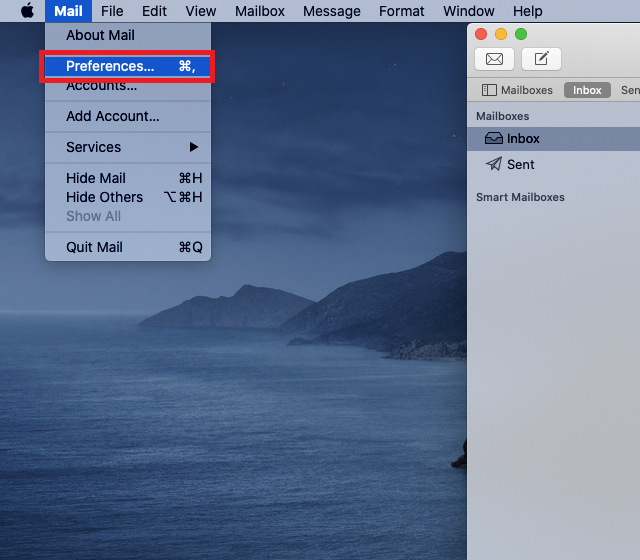Open the Mailbox menu

(260, 11)
